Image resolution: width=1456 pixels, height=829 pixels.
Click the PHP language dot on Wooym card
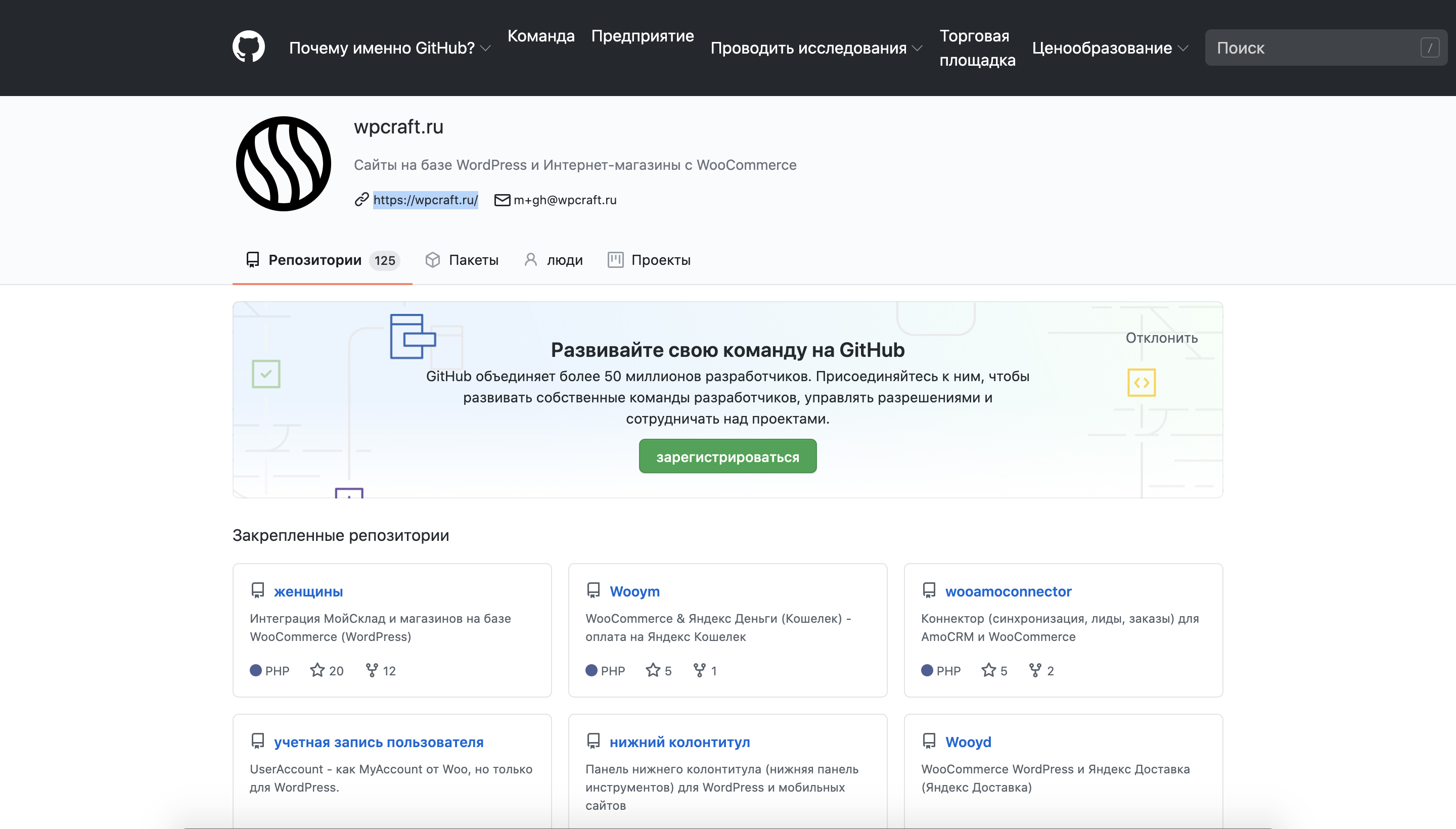(x=591, y=670)
